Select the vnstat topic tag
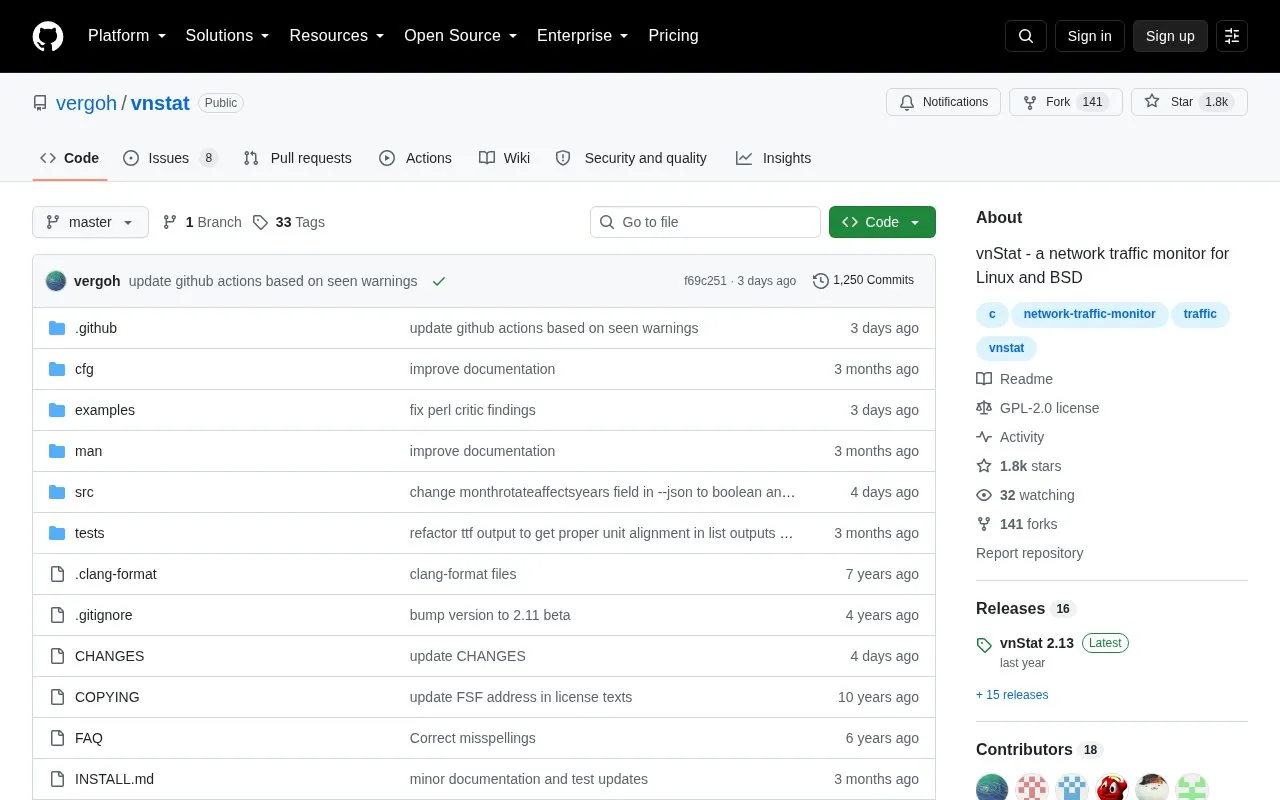This screenshot has width=1280, height=800. pos(1006,348)
